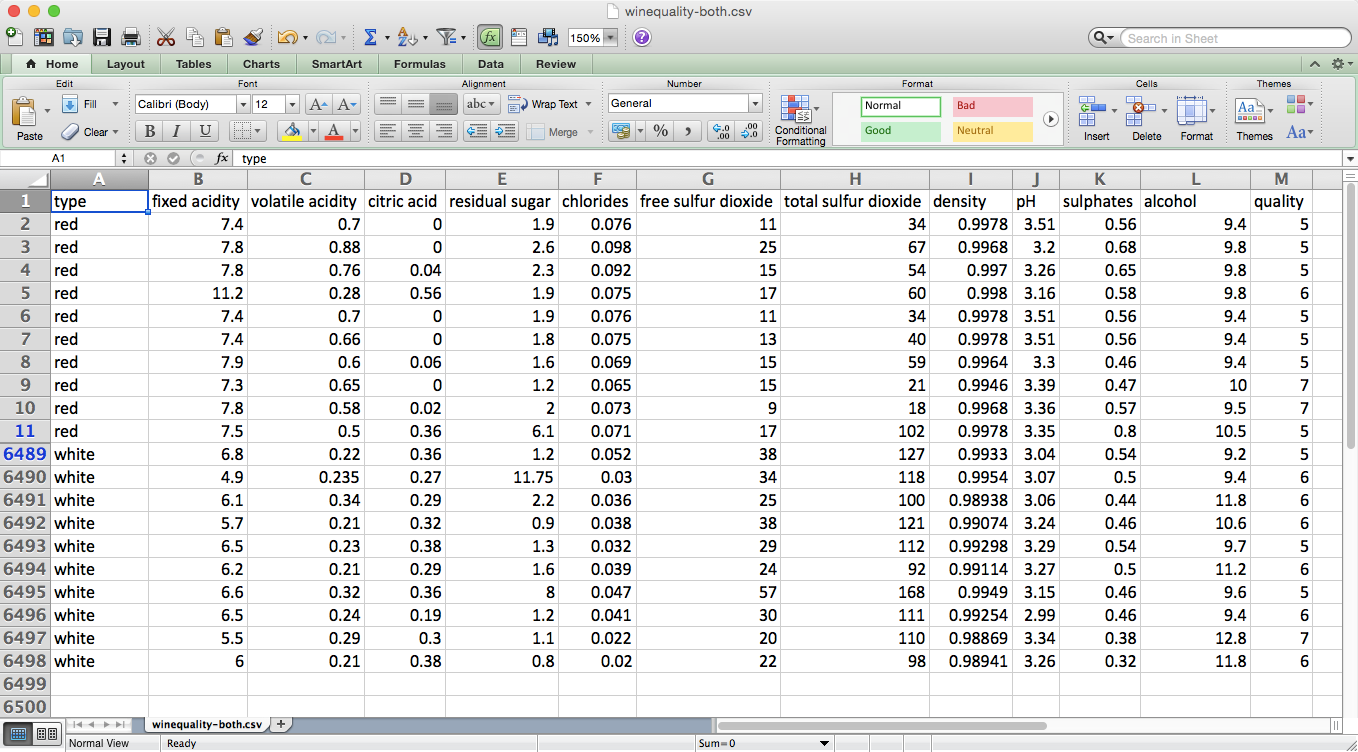The image size is (1358, 752).
Task: Click the Search in Sheet field
Action: point(1235,37)
